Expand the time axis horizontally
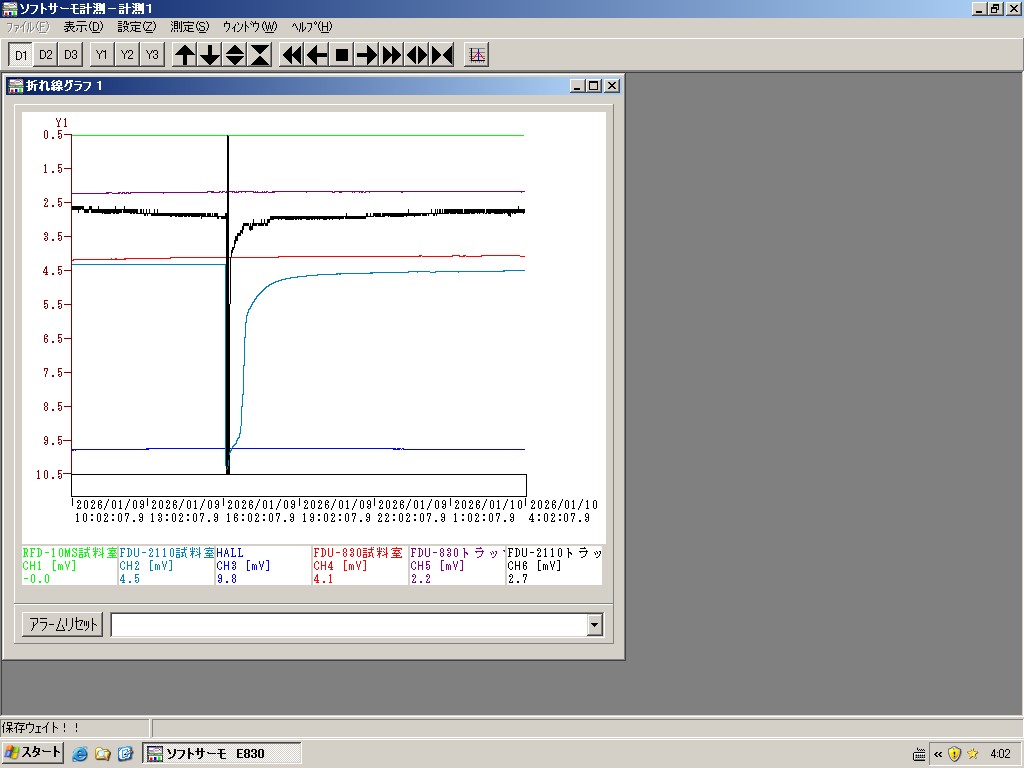This screenshot has height=768, width=1024. (417, 55)
